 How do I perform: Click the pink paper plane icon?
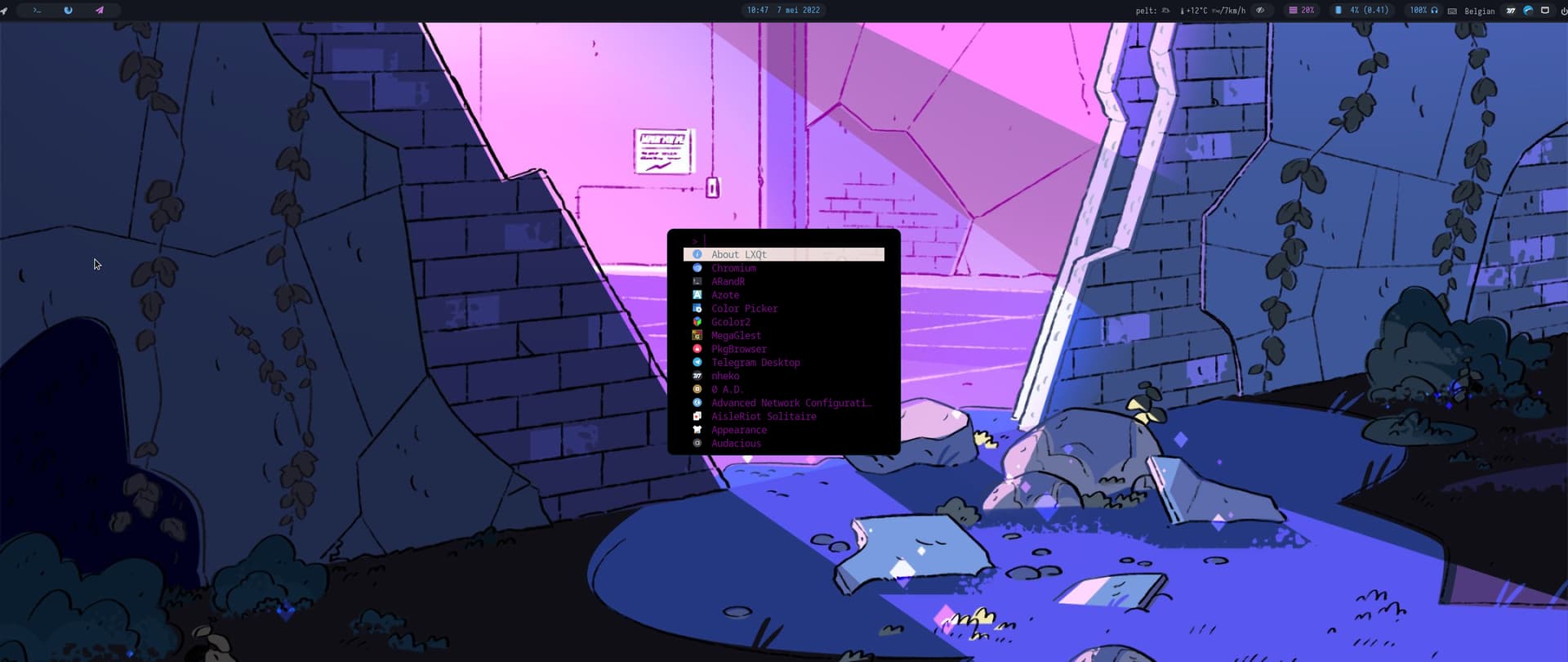pyautogui.click(x=100, y=11)
